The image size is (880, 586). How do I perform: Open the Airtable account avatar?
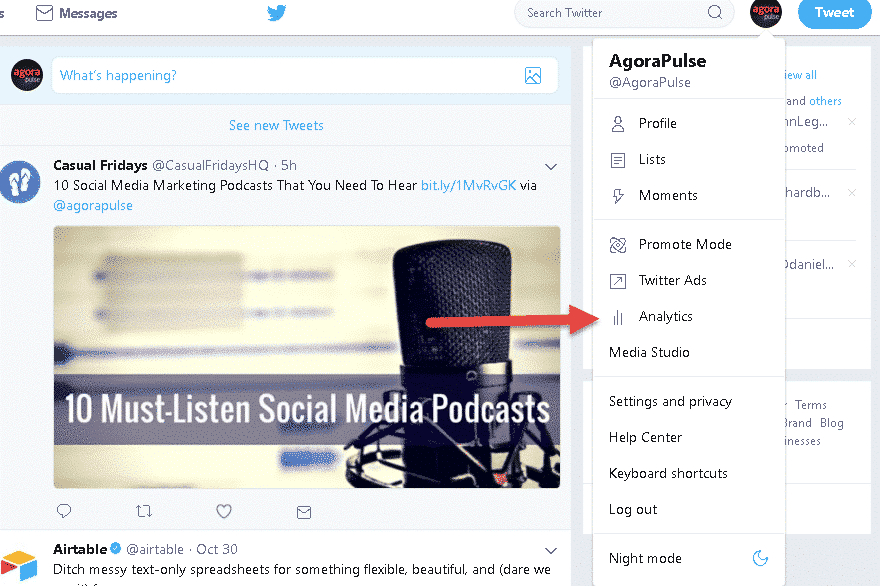19,565
